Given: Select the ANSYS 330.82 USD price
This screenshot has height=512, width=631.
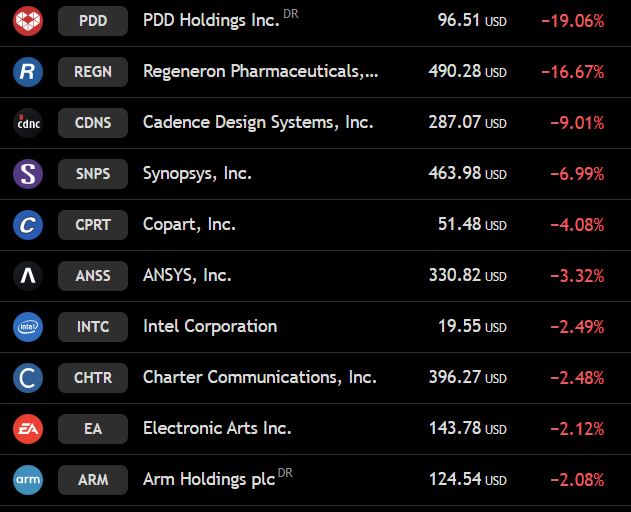Looking at the screenshot, I should tap(468, 276).
